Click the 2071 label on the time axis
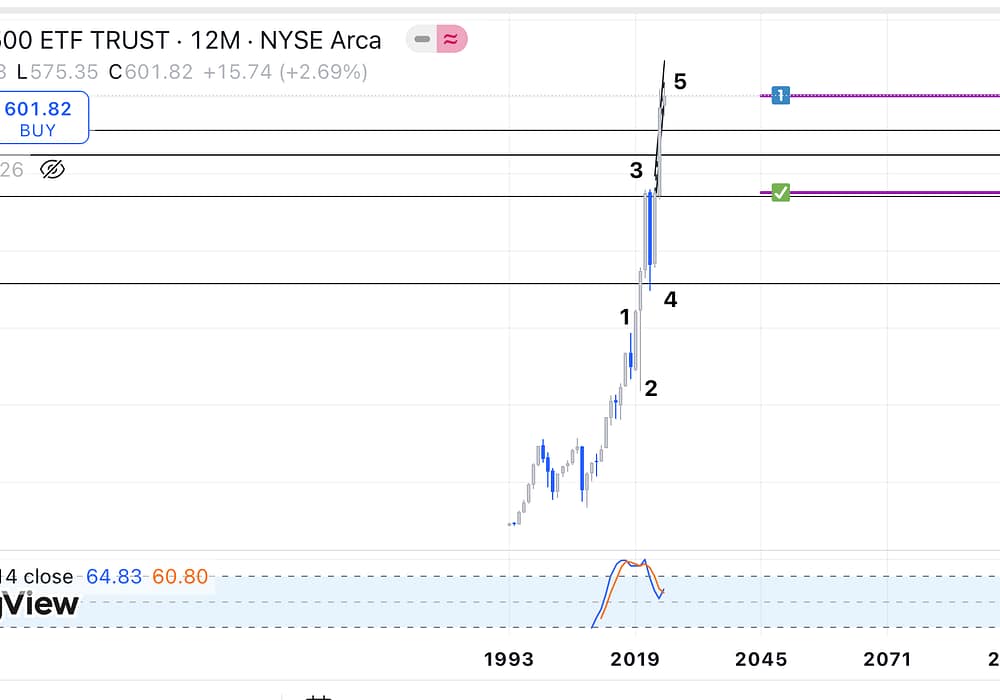 887,659
